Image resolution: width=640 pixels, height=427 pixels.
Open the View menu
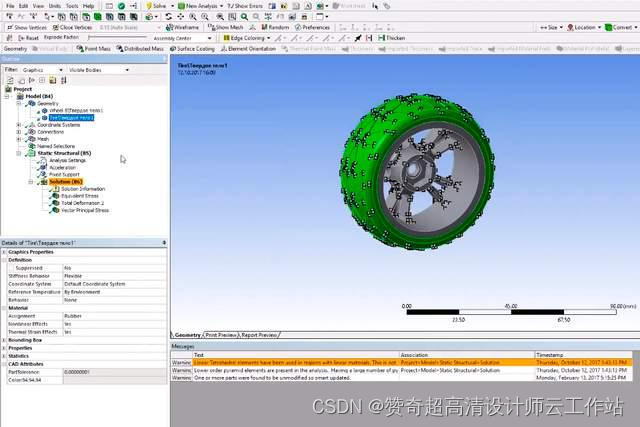(x=38, y=6)
